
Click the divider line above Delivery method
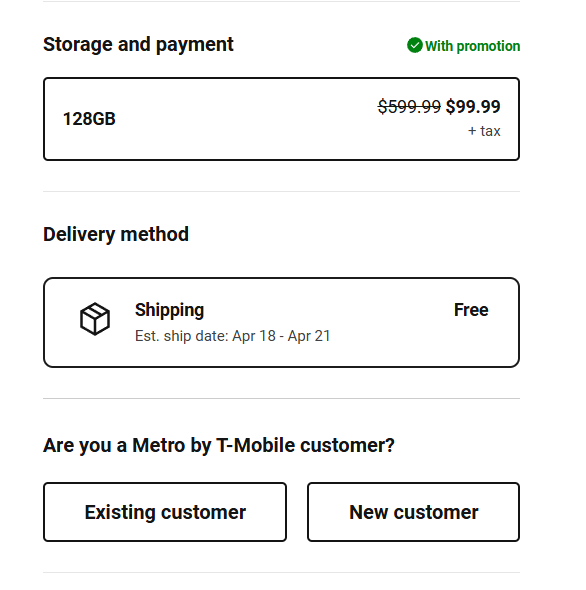(282, 192)
